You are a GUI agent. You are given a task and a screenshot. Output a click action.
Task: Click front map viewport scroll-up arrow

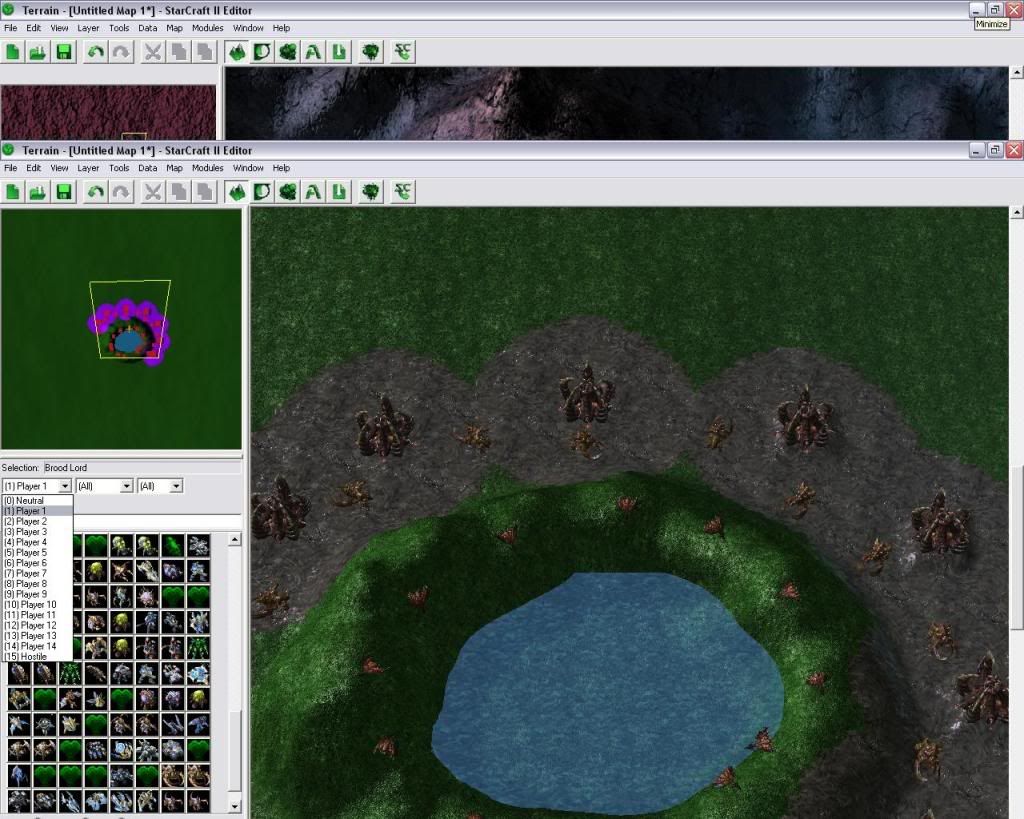pos(1017,213)
